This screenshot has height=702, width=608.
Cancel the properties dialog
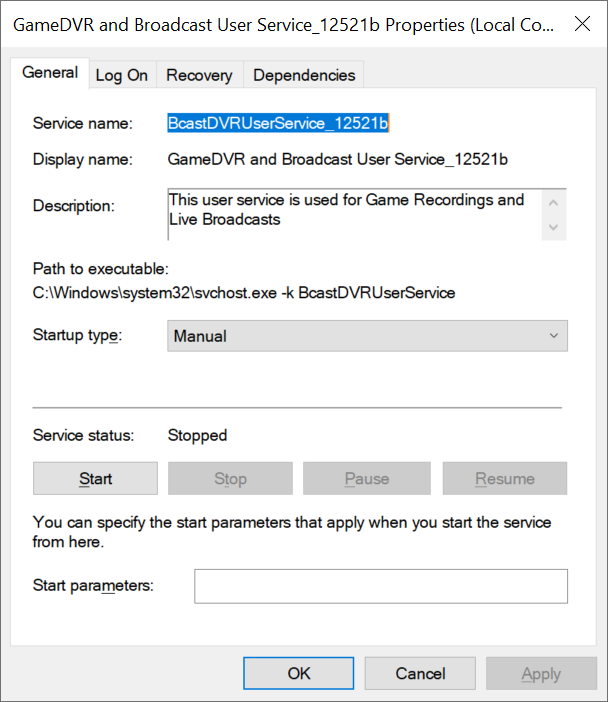tap(420, 673)
